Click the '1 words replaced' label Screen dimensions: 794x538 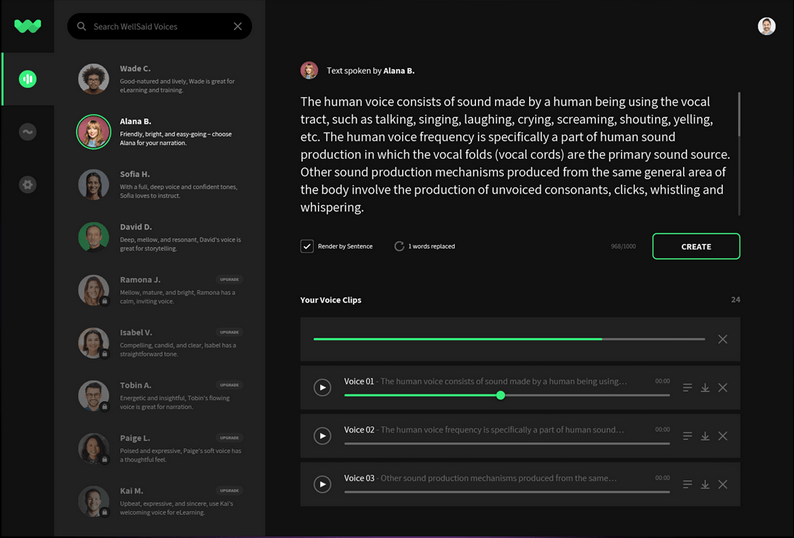431,246
